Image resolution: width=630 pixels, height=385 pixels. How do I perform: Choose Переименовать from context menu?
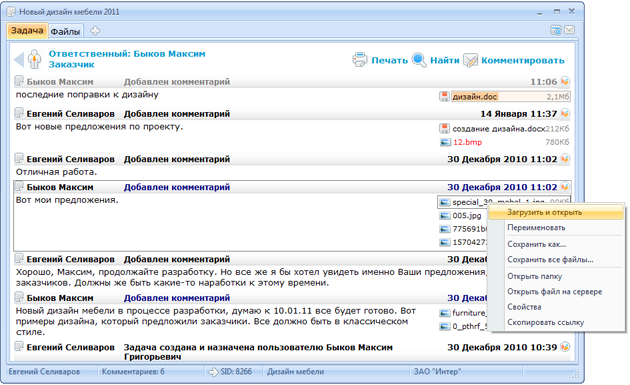(556, 227)
